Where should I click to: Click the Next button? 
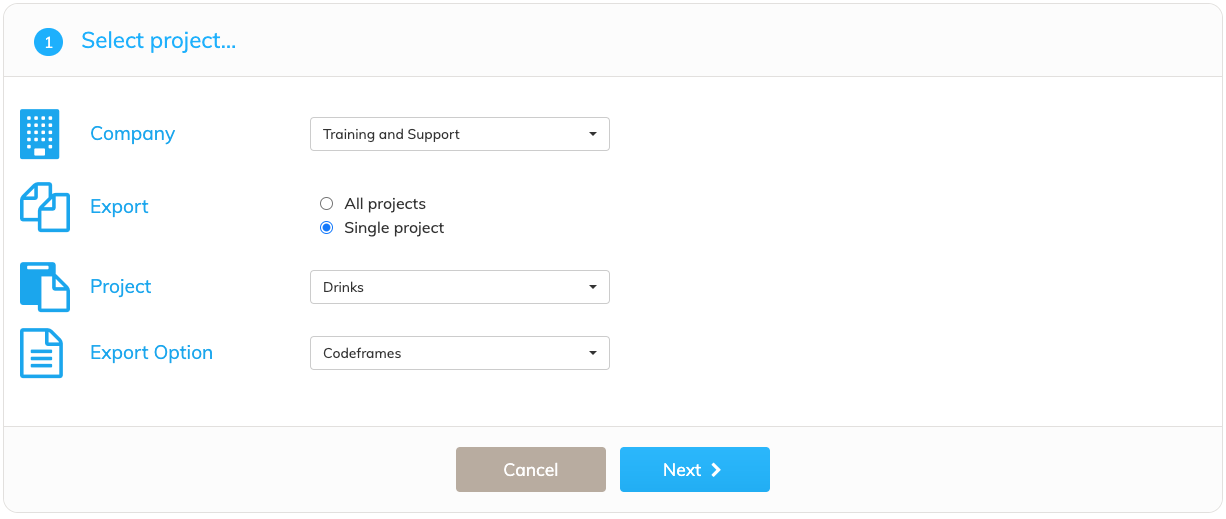(695, 470)
